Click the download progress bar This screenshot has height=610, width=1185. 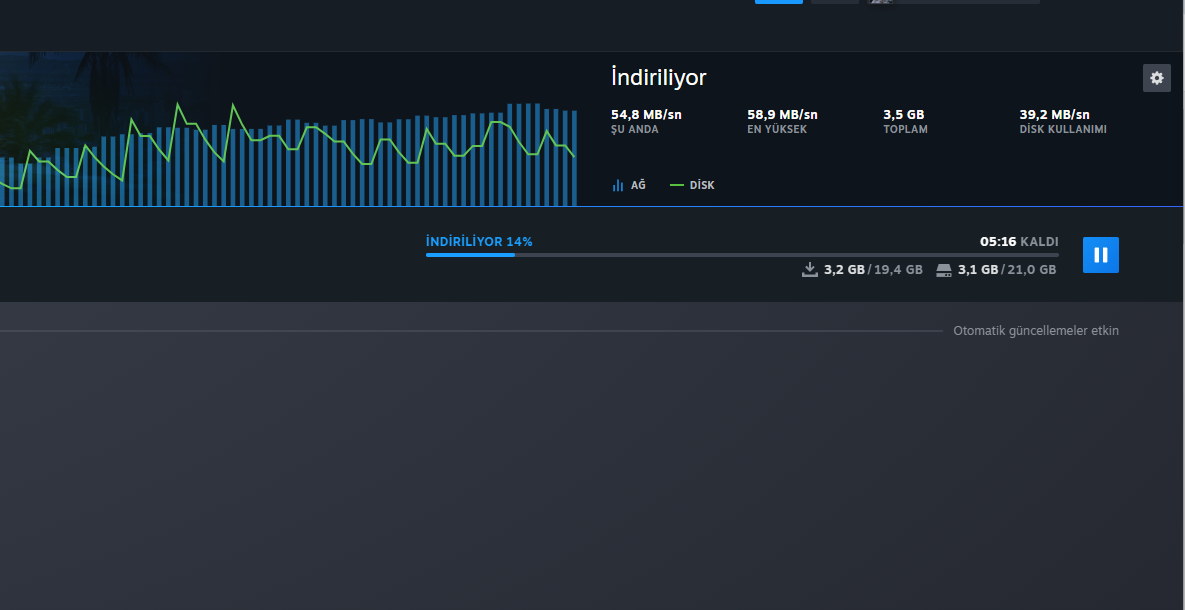pyautogui.click(x=741, y=255)
